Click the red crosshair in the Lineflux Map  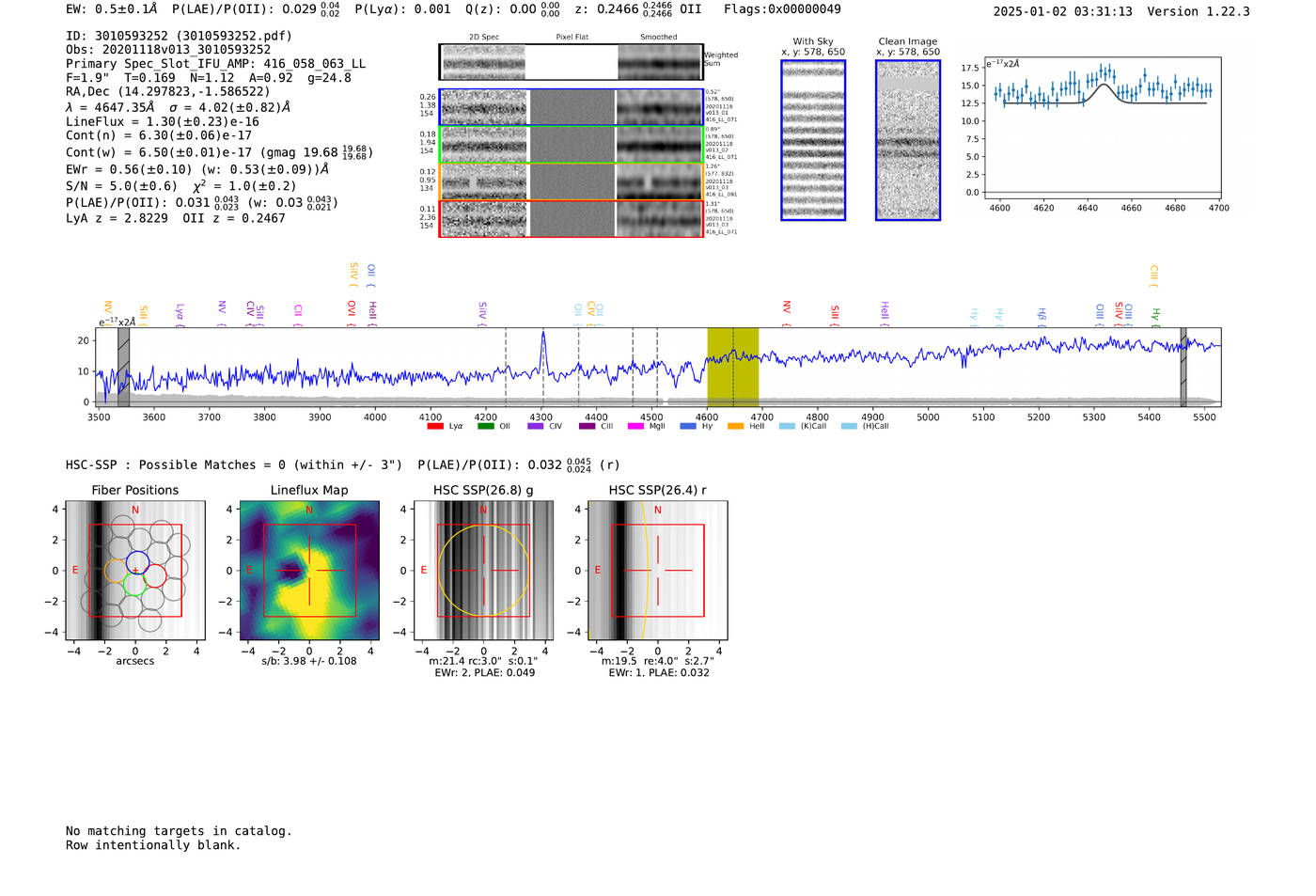click(x=309, y=571)
